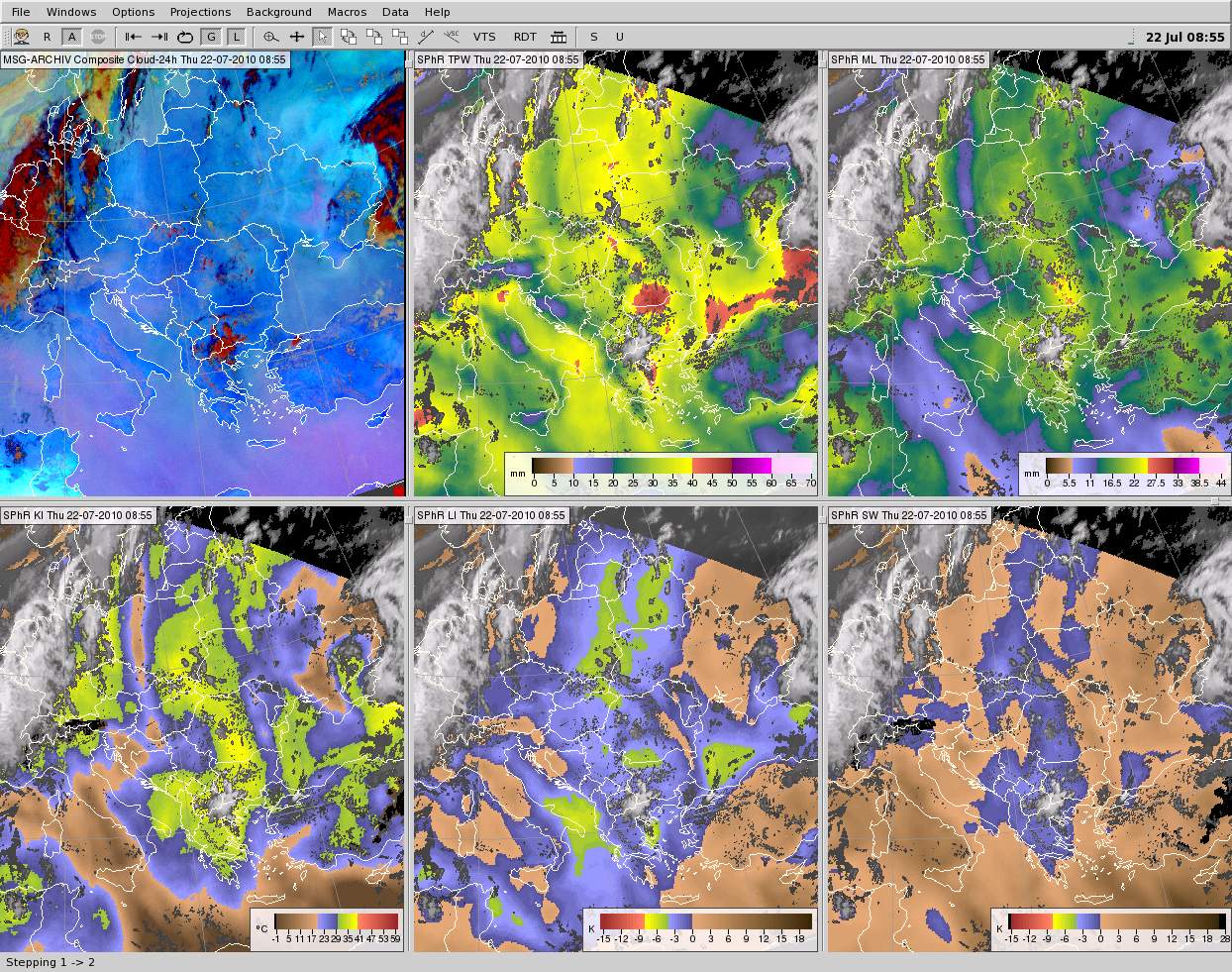Click the loop animation icon
The height and width of the screenshot is (972, 1232).
pyautogui.click(x=185, y=37)
